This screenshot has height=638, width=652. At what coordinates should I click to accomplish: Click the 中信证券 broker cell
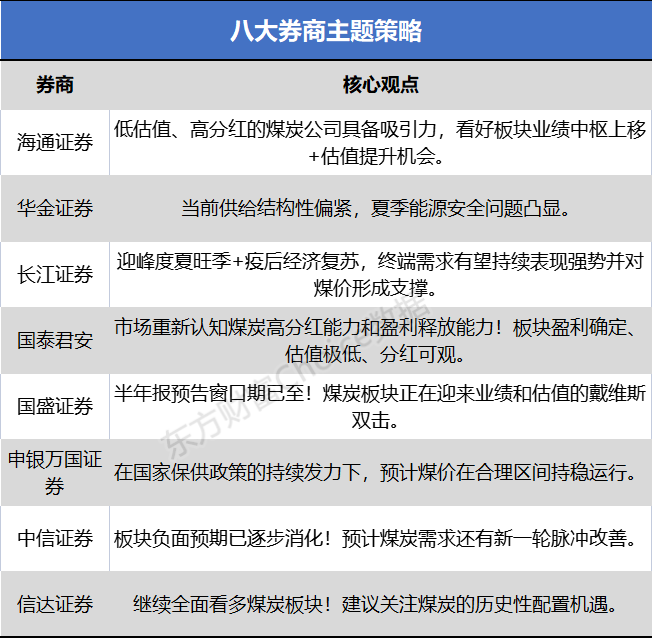point(55,538)
